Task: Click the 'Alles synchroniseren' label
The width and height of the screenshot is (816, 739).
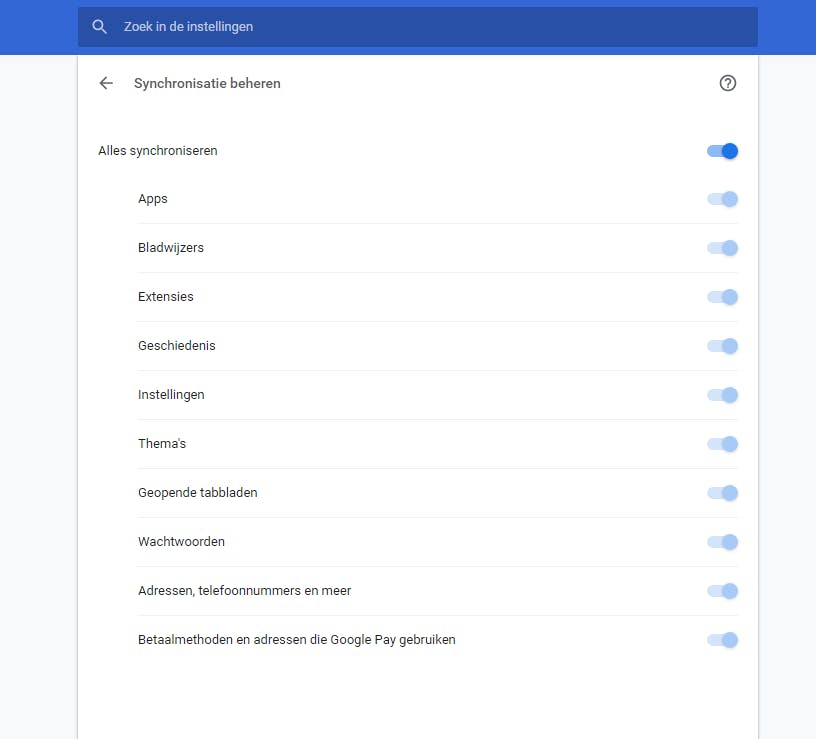Action: [x=158, y=151]
